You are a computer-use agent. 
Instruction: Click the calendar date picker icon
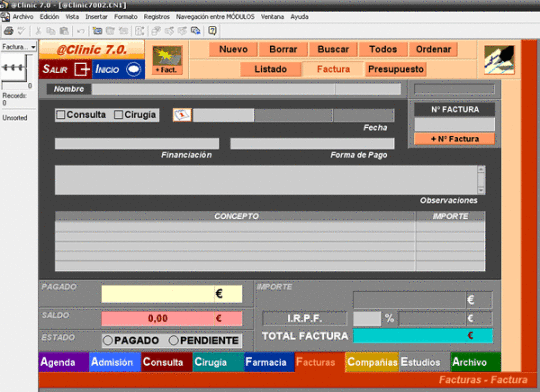point(182,115)
